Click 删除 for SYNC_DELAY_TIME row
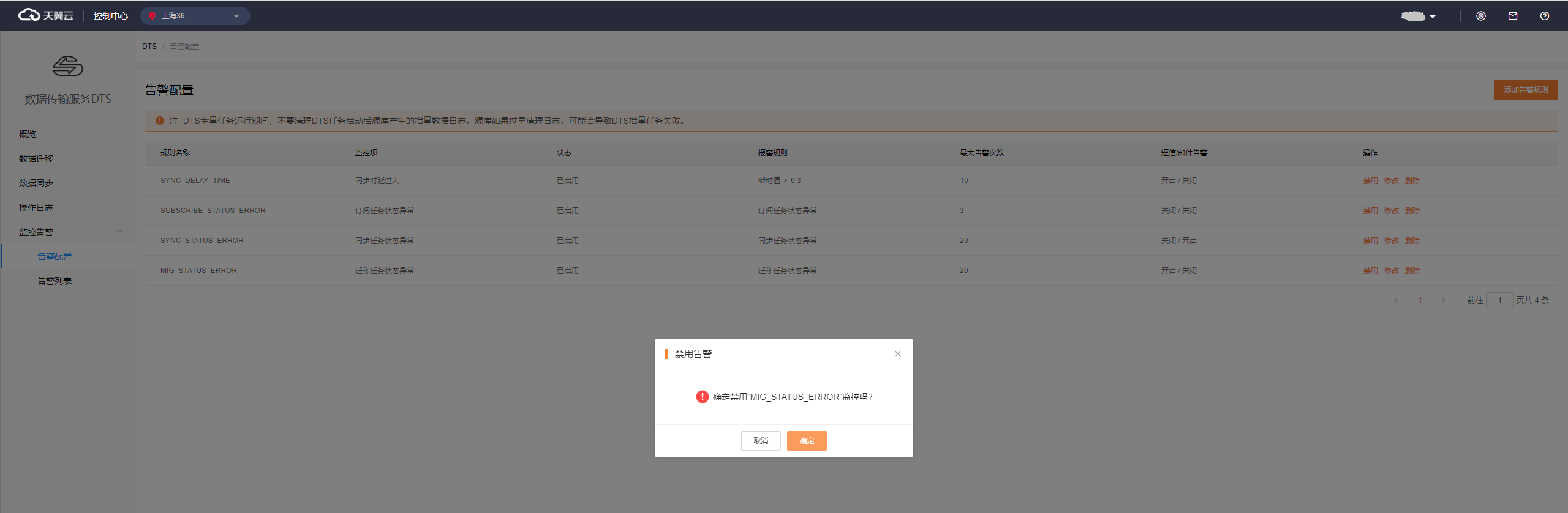The height and width of the screenshot is (513, 1568). coord(1412,181)
